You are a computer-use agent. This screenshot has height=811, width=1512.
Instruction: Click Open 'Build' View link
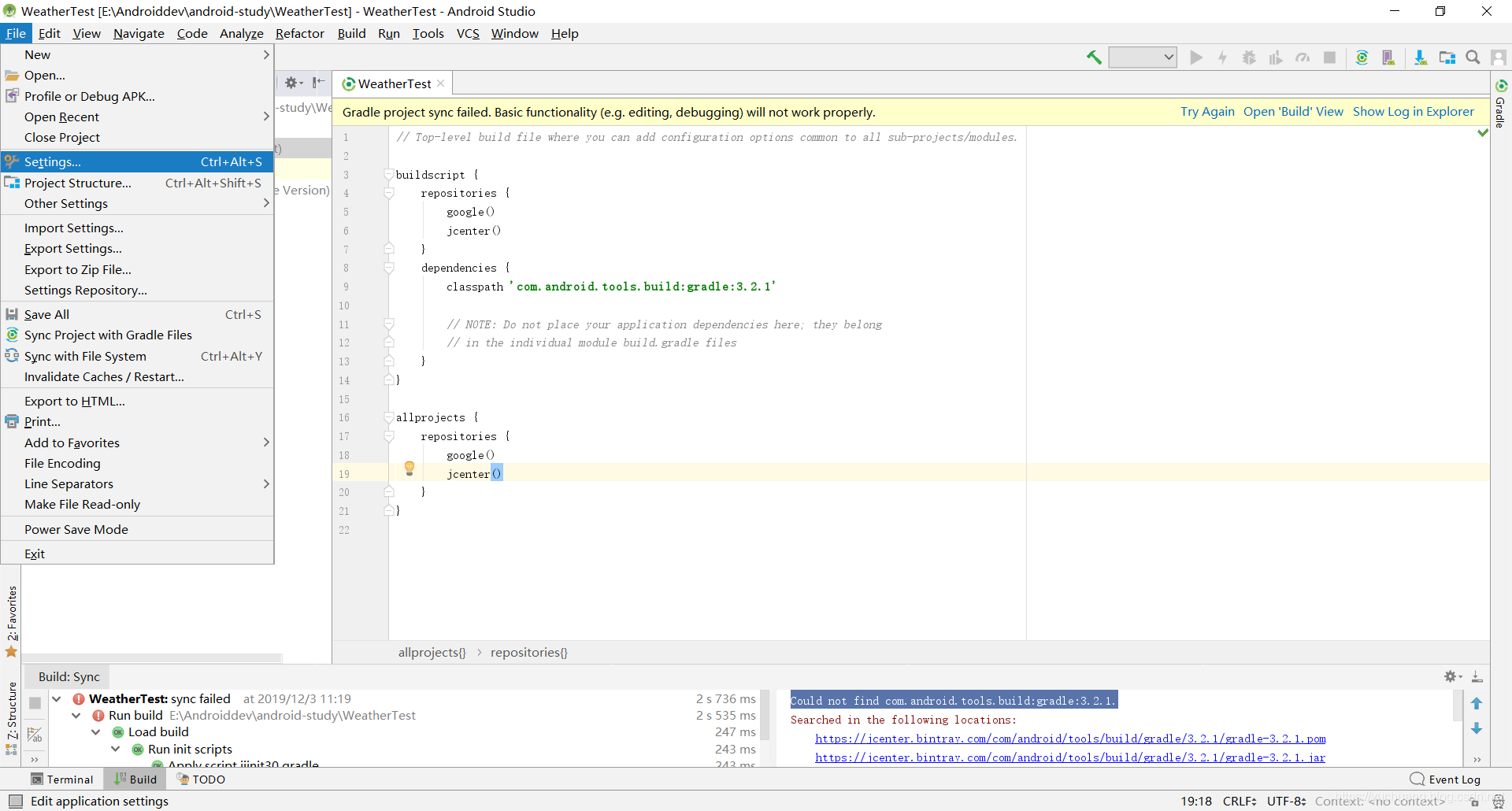pos(1293,112)
